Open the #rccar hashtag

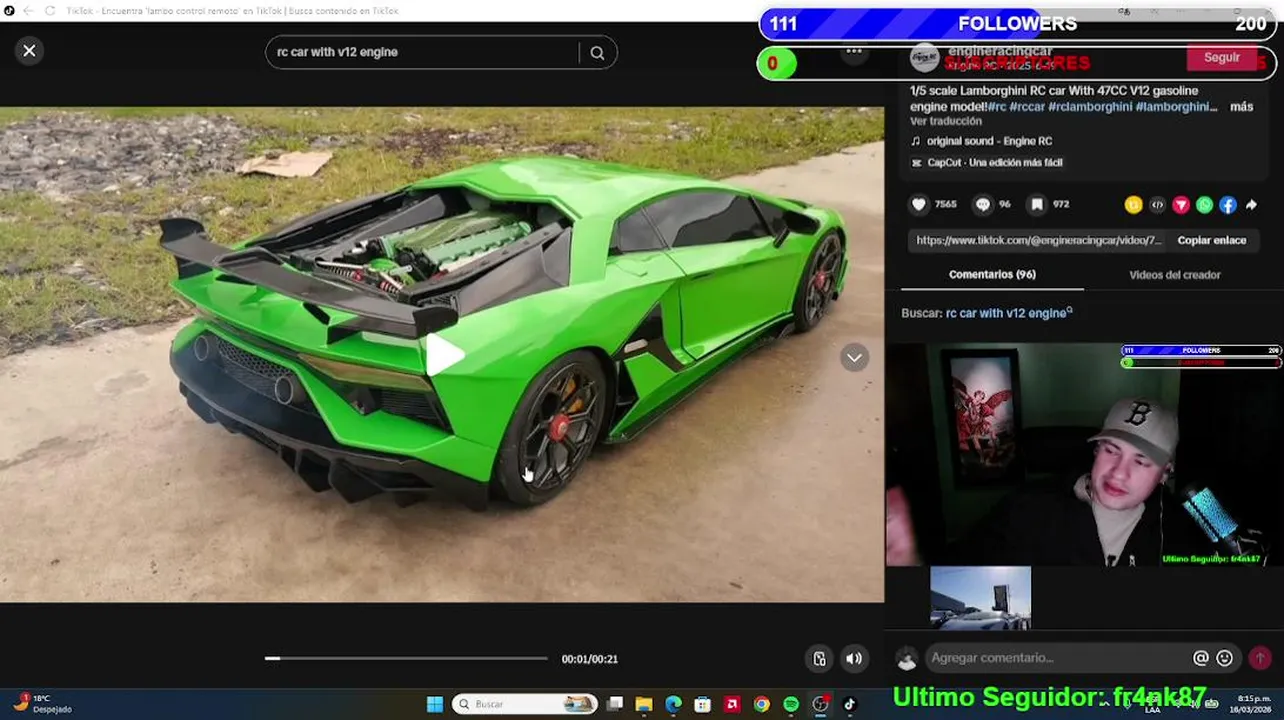click(1027, 107)
